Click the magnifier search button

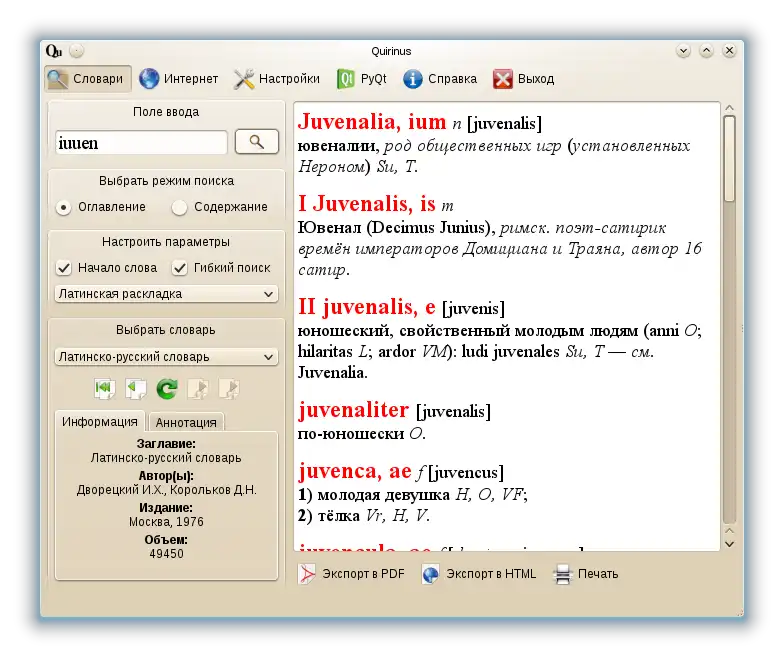(256, 142)
